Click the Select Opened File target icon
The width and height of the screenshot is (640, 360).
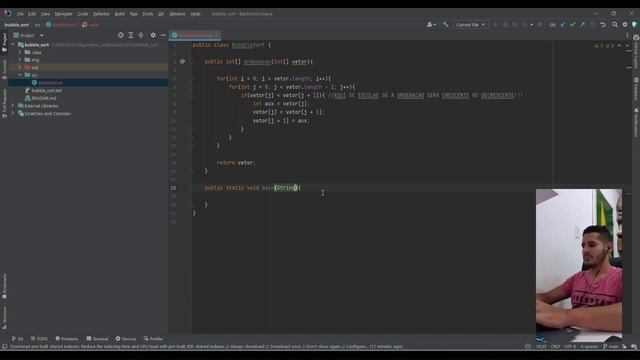pos(121,36)
